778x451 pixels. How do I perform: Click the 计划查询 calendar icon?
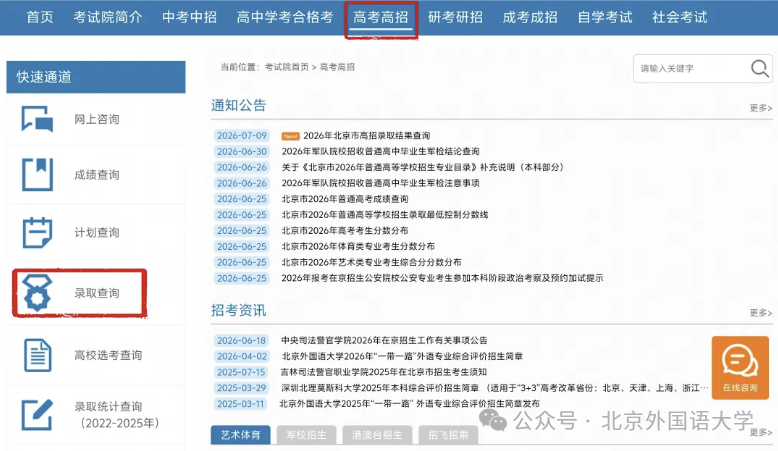(37, 232)
